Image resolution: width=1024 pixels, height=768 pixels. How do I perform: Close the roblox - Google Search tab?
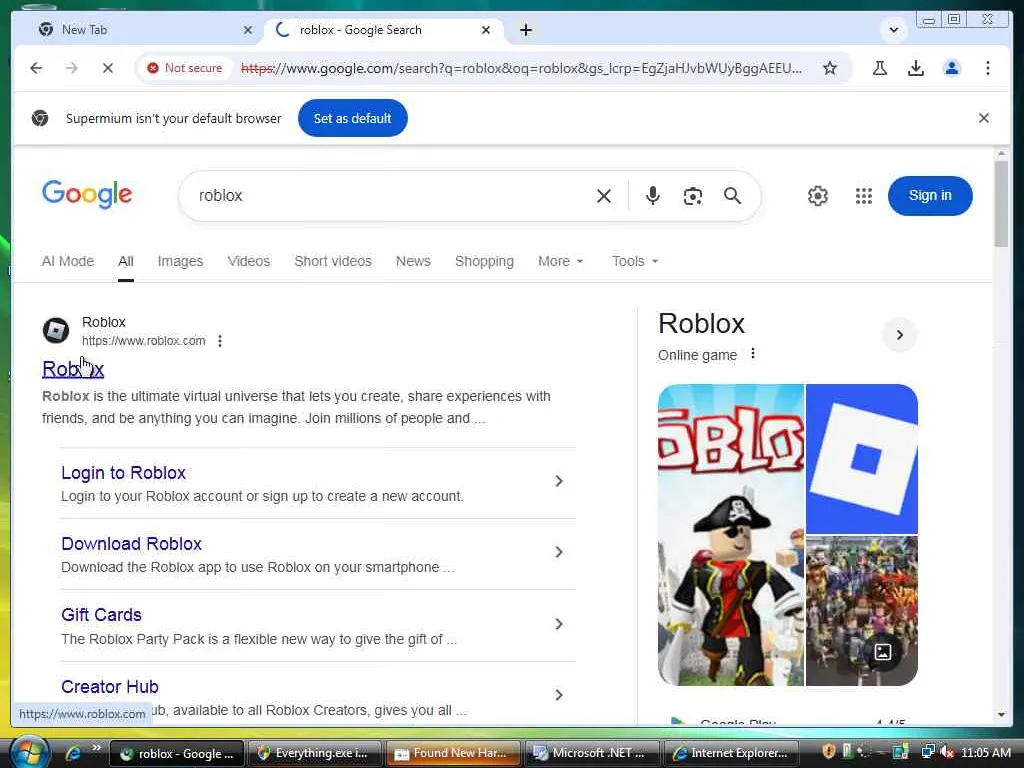click(x=485, y=30)
